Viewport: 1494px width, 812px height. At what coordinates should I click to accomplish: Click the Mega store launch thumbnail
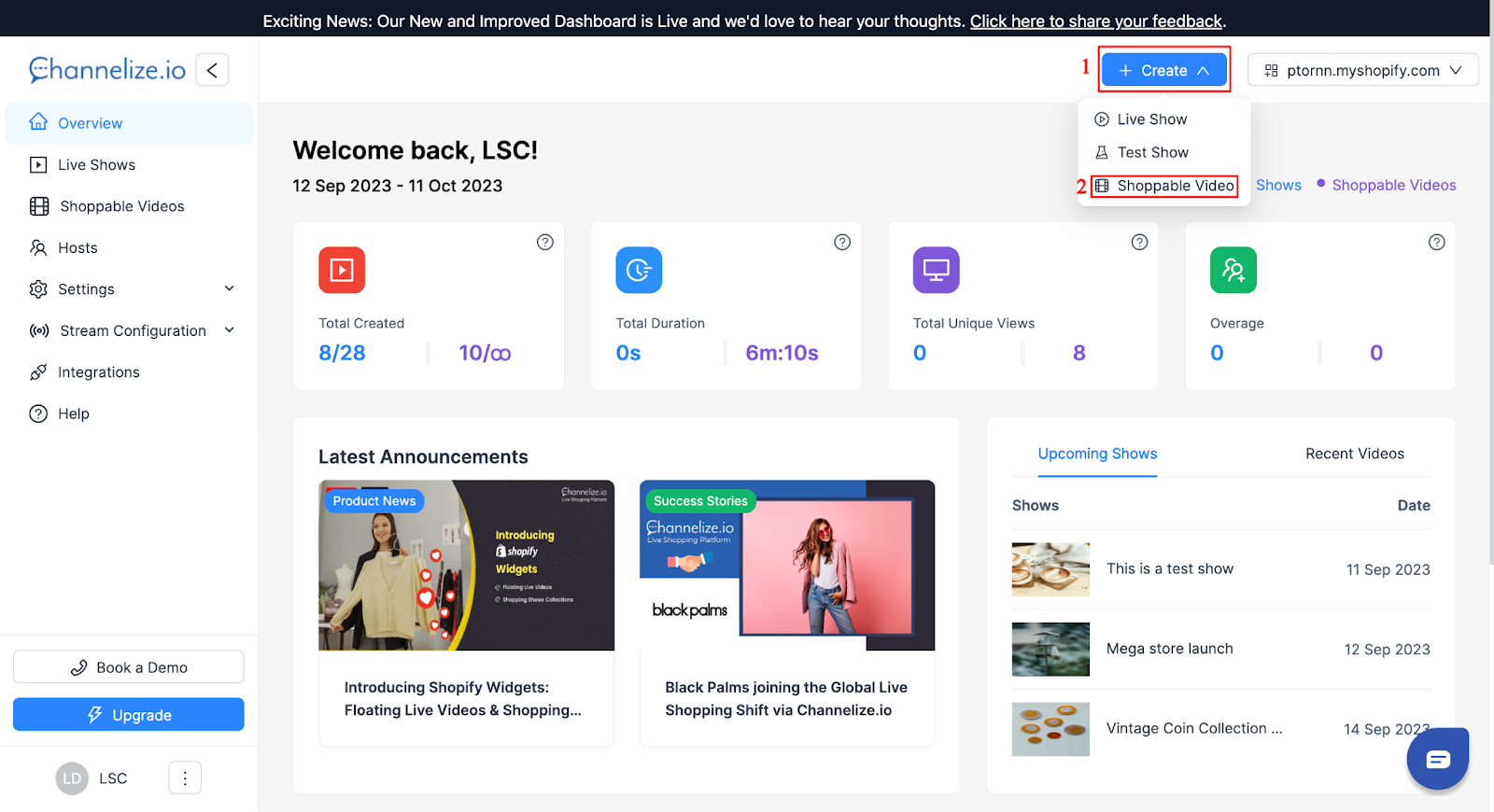pos(1050,649)
